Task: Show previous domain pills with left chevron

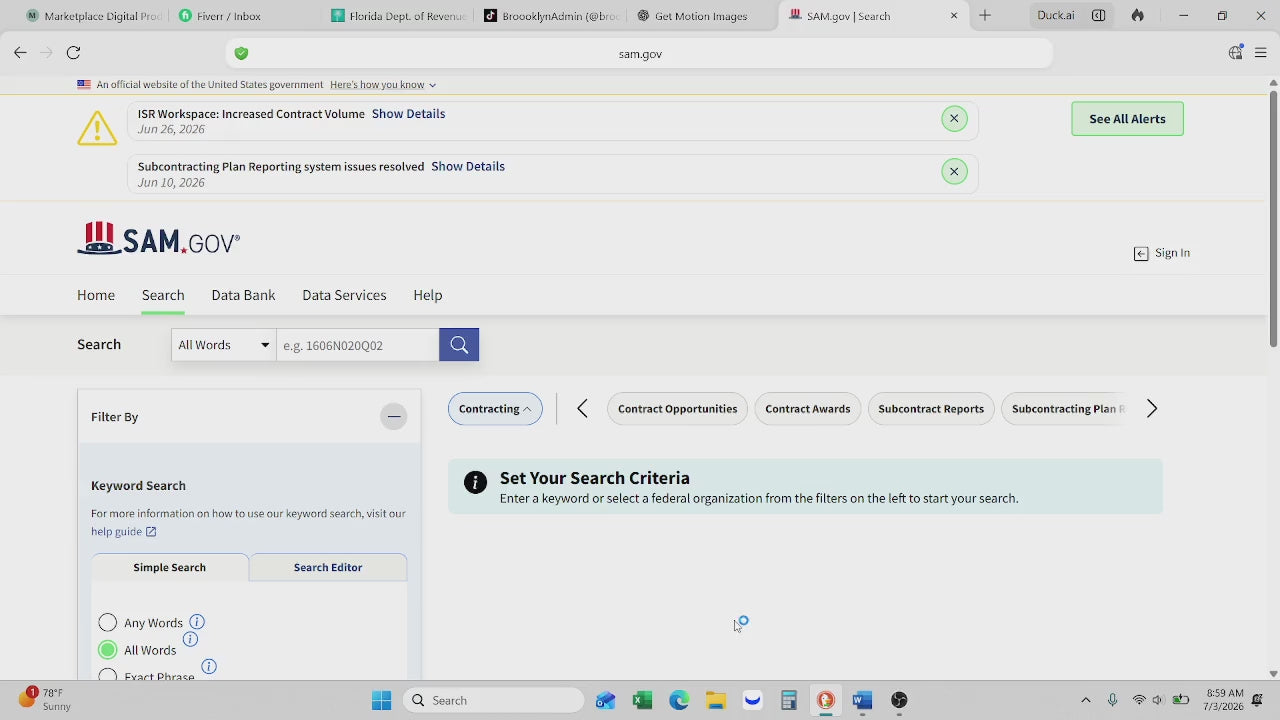Action: (x=582, y=409)
